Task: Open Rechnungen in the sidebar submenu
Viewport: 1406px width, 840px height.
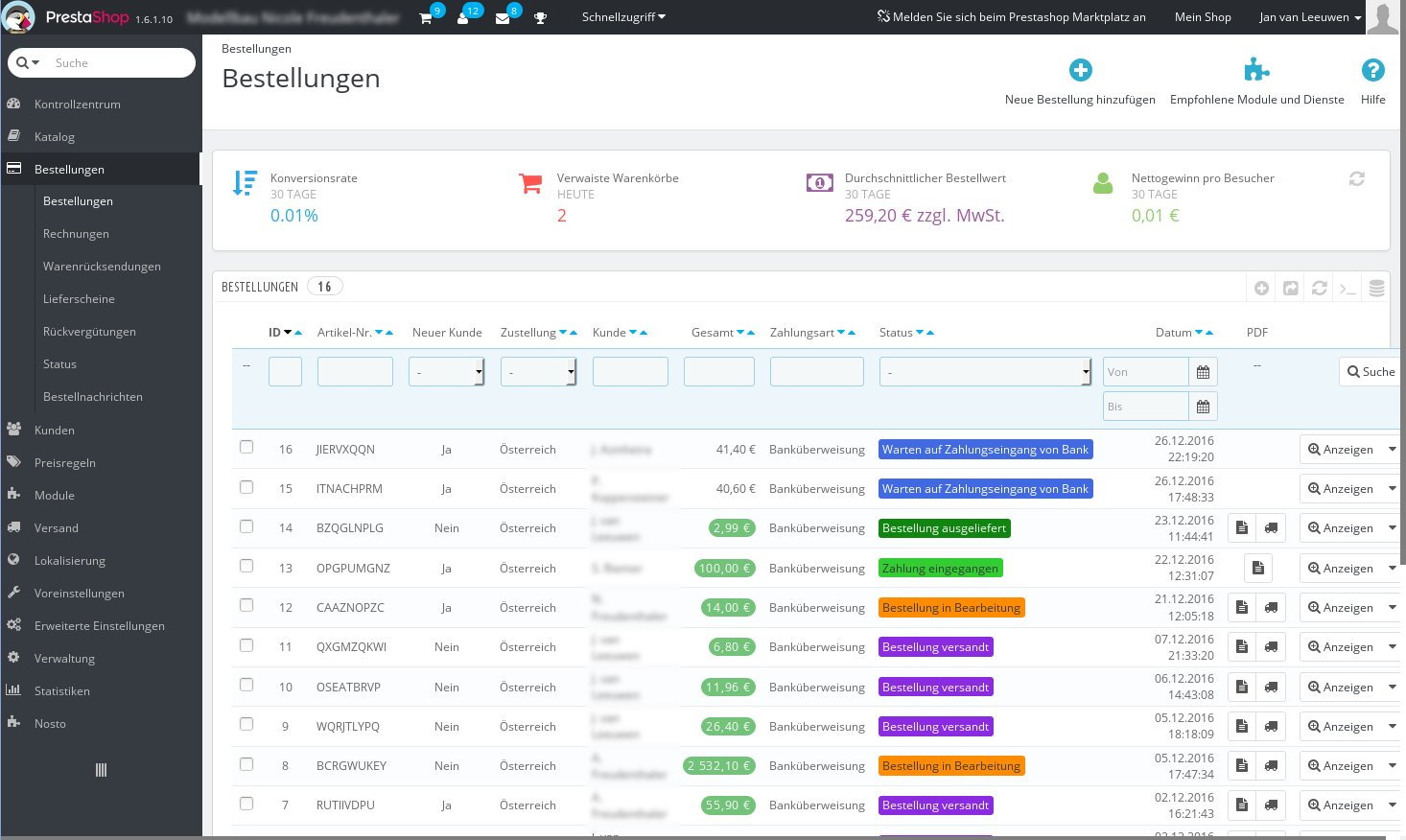Action: (x=76, y=234)
